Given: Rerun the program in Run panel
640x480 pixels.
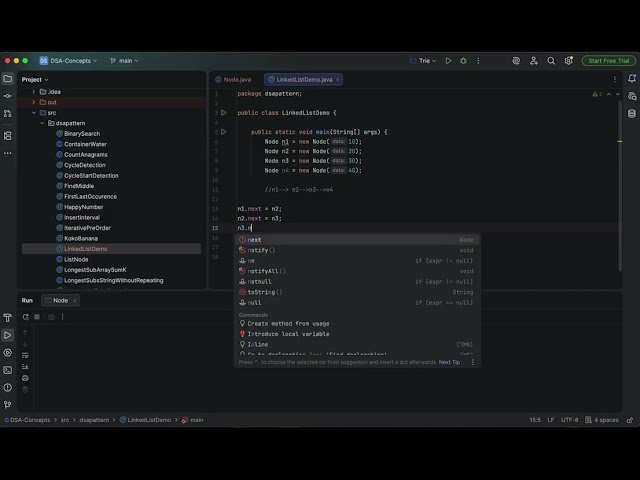Looking at the screenshot, I should coord(26,317).
